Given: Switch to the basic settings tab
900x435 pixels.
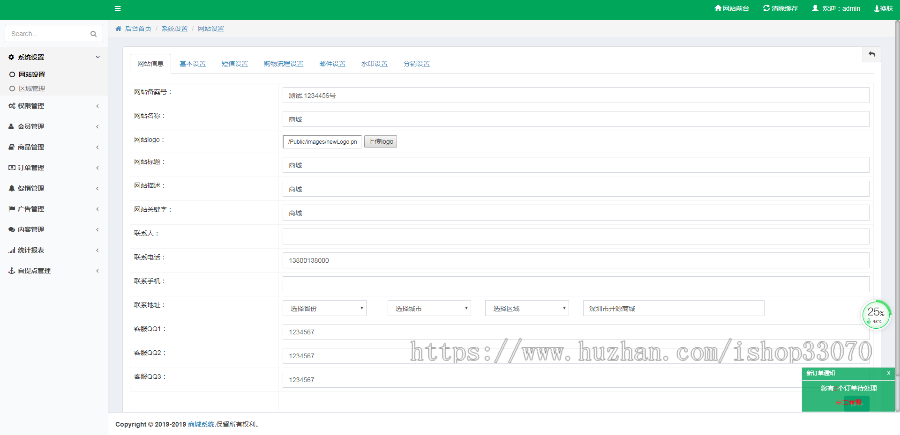Looking at the screenshot, I should coord(192,64).
